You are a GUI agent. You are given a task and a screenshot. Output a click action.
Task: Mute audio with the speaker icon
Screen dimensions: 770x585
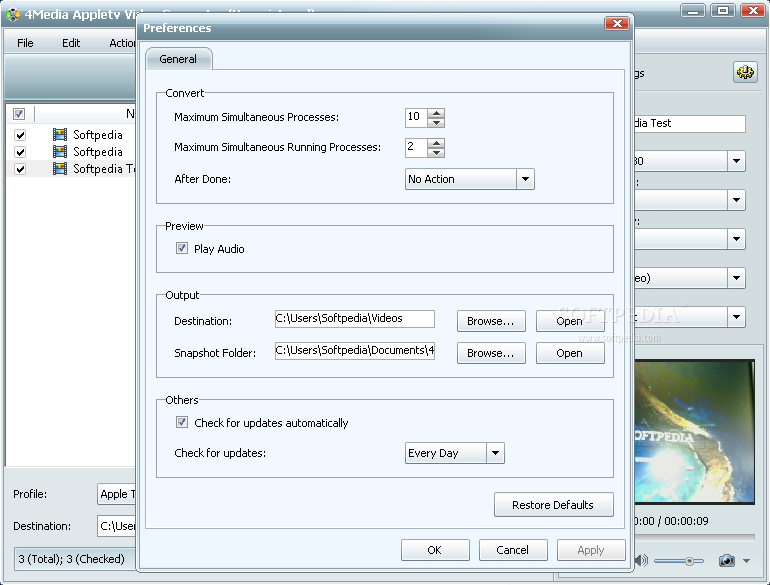(641, 560)
